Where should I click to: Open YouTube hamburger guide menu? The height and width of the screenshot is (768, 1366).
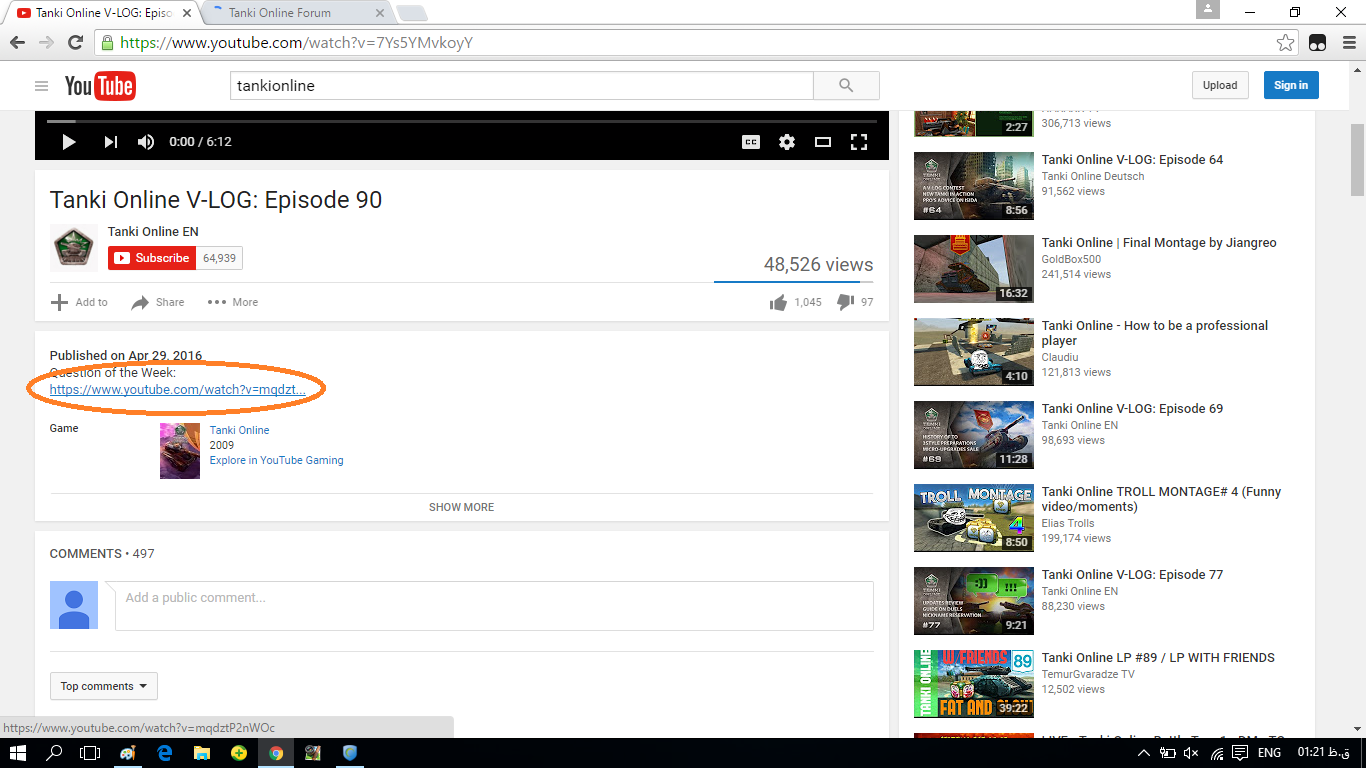(42, 86)
